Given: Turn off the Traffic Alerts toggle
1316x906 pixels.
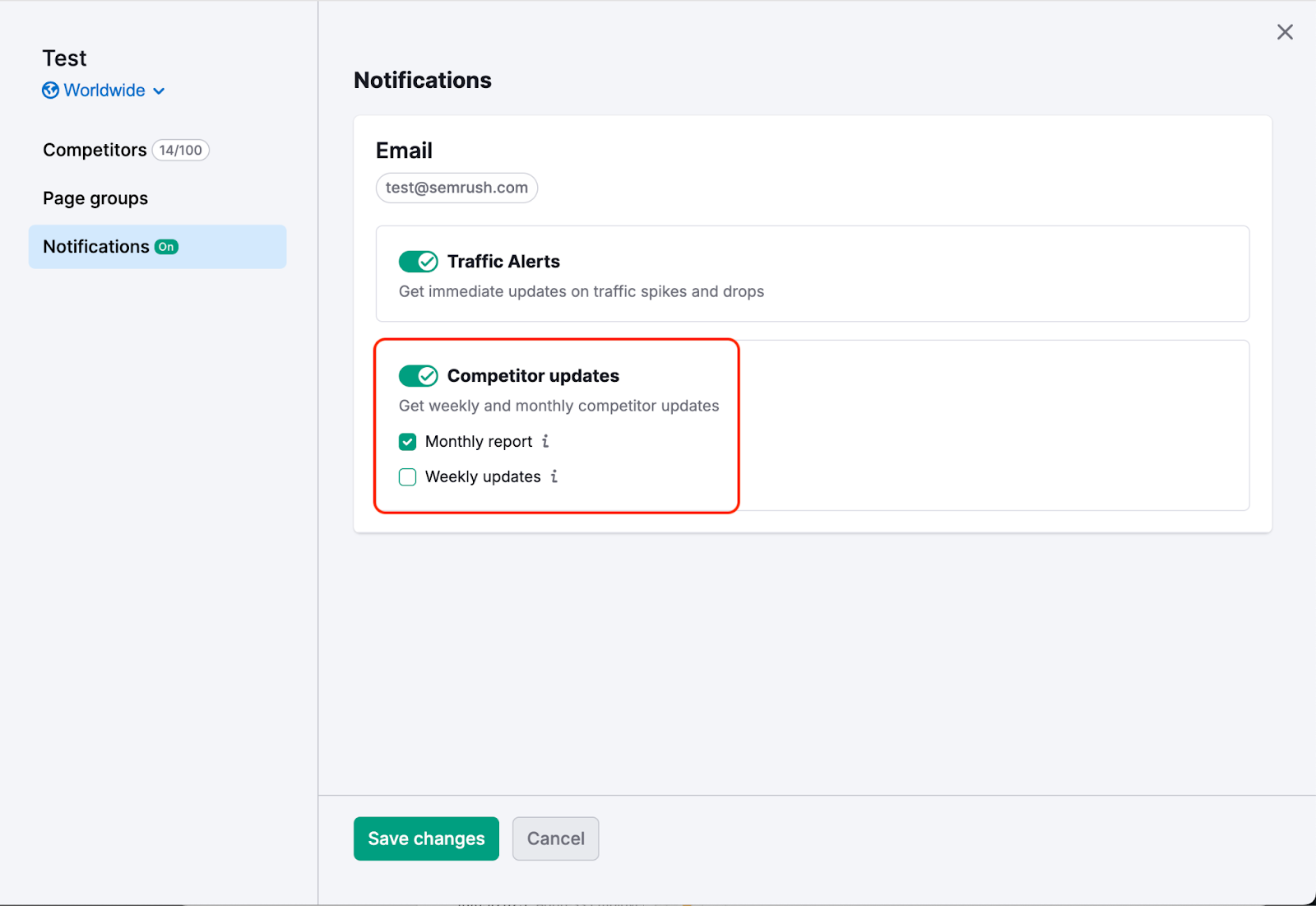Looking at the screenshot, I should coord(419,261).
